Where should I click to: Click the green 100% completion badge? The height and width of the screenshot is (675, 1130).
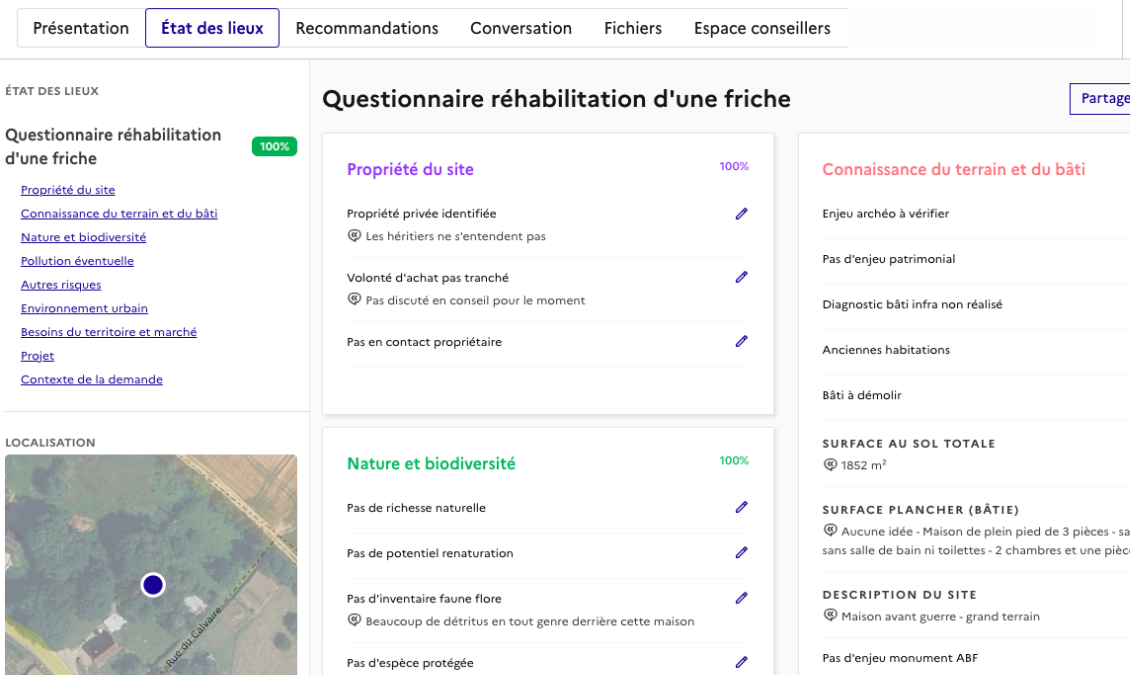[274, 147]
